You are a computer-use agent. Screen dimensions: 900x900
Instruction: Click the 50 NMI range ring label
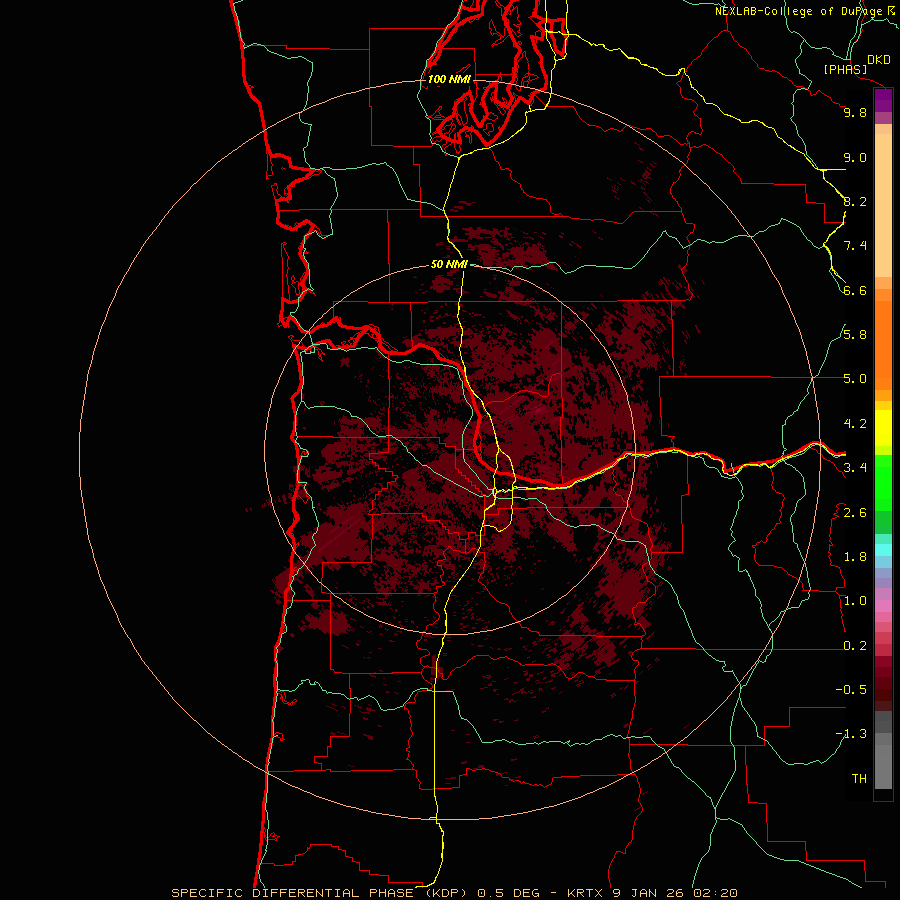(449, 264)
